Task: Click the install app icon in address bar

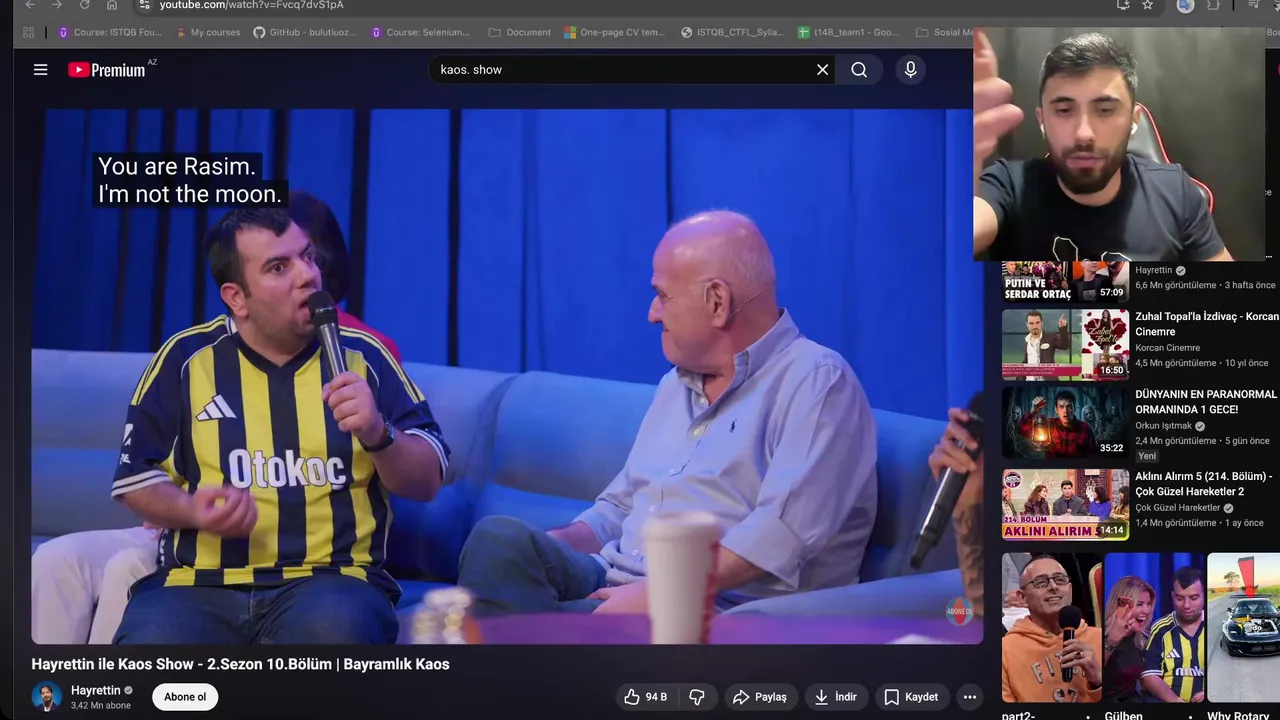Action: pos(1122,5)
